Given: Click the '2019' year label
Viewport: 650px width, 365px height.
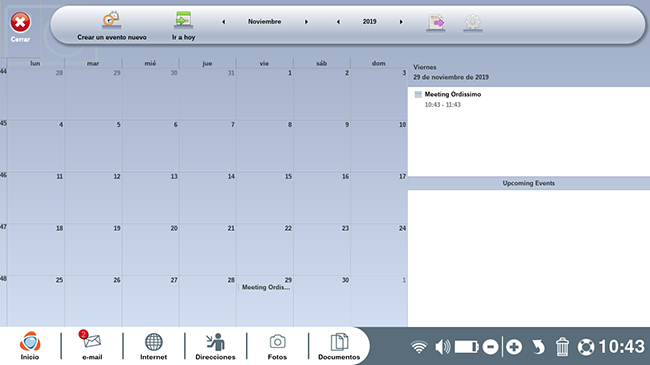Looking at the screenshot, I should (x=369, y=22).
